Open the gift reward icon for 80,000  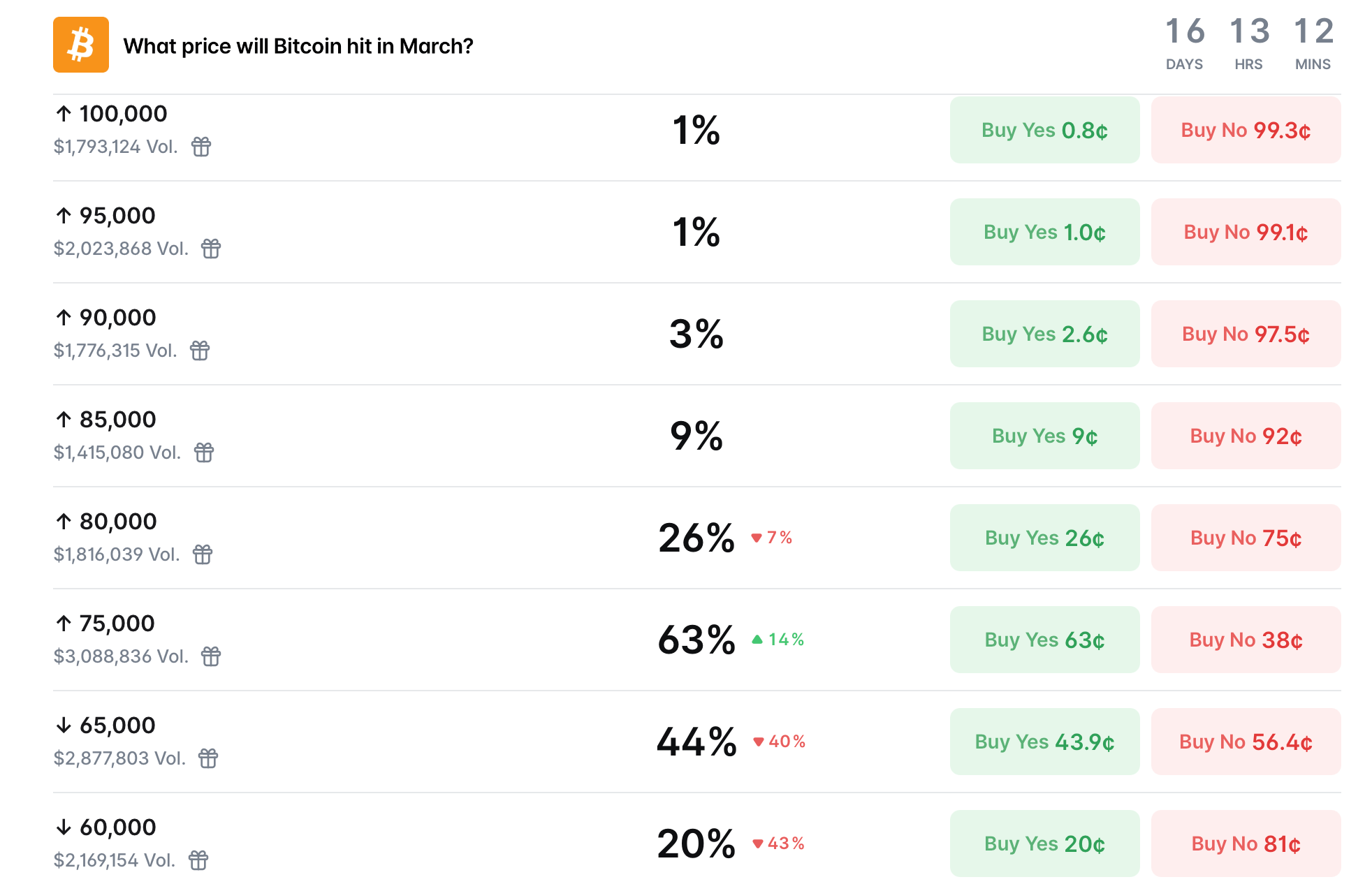[x=202, y=554]
